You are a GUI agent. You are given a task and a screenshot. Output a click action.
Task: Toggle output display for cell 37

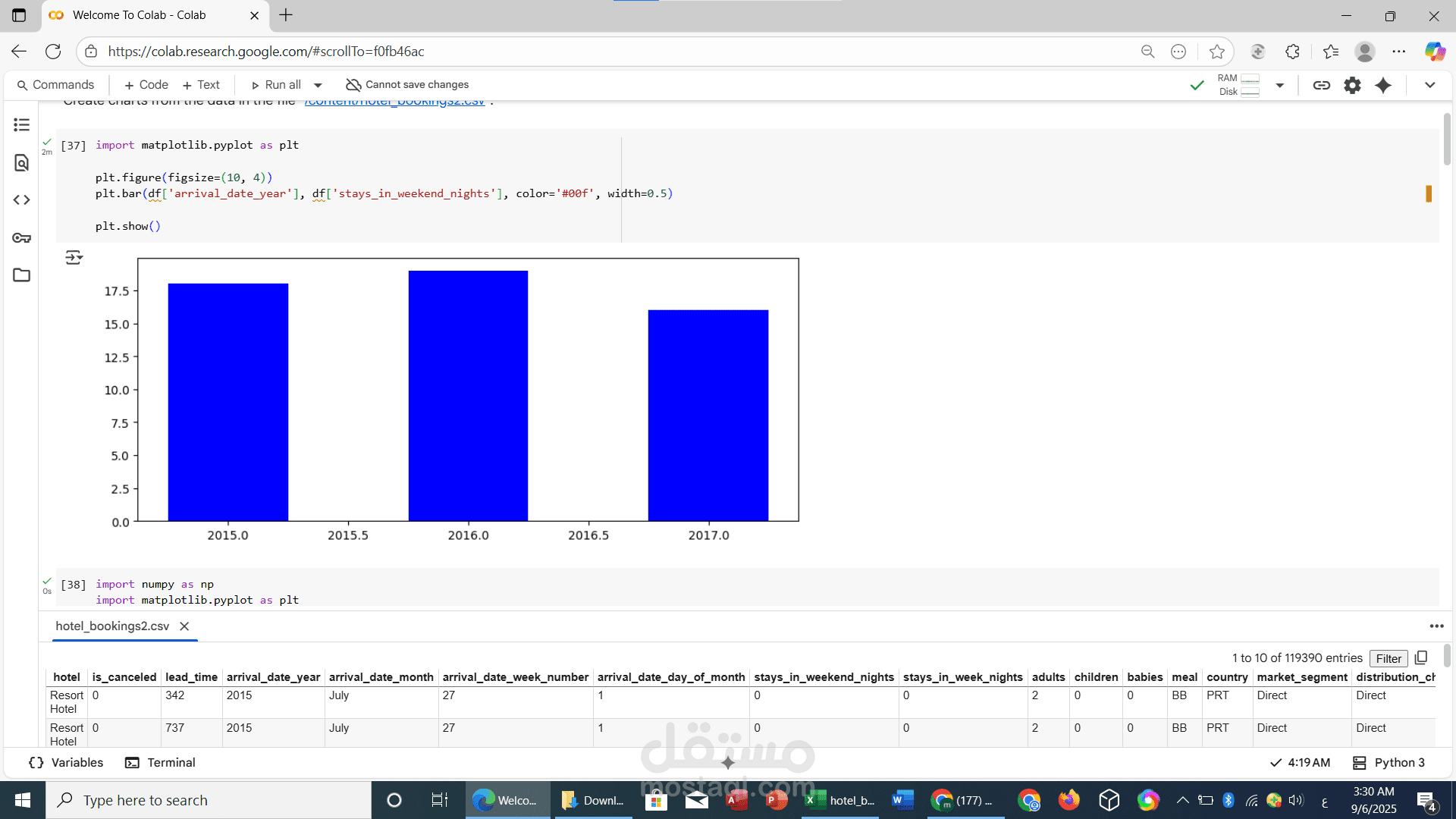click(74, 258)
